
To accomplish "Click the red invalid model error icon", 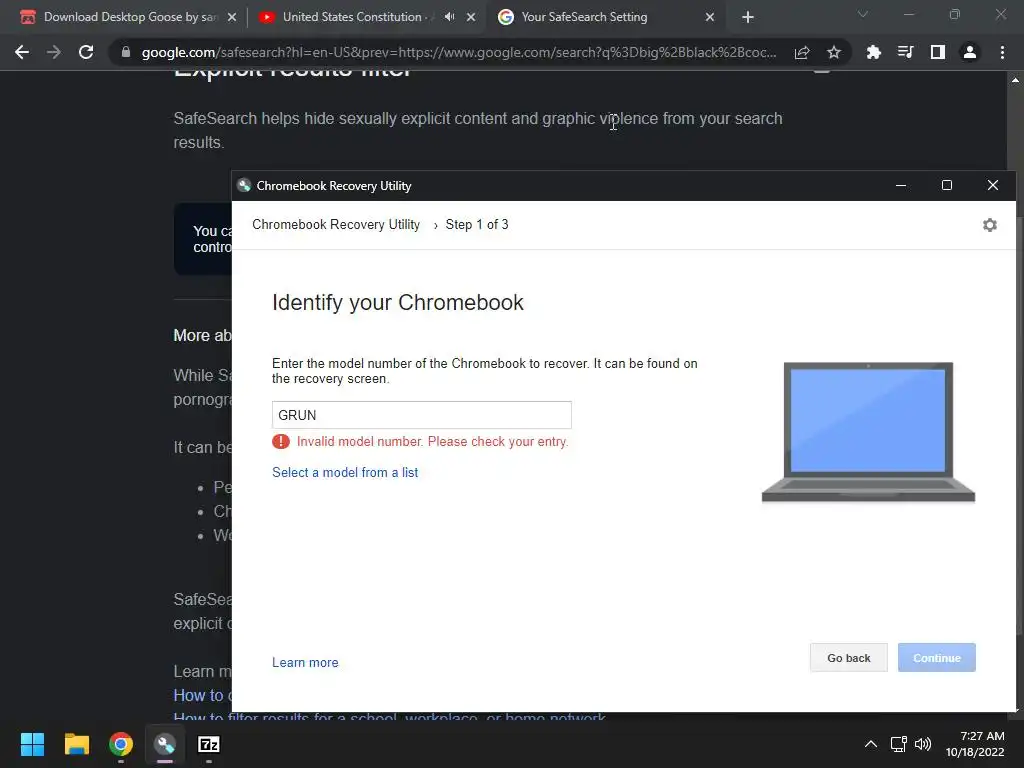I will pos(281,441).
